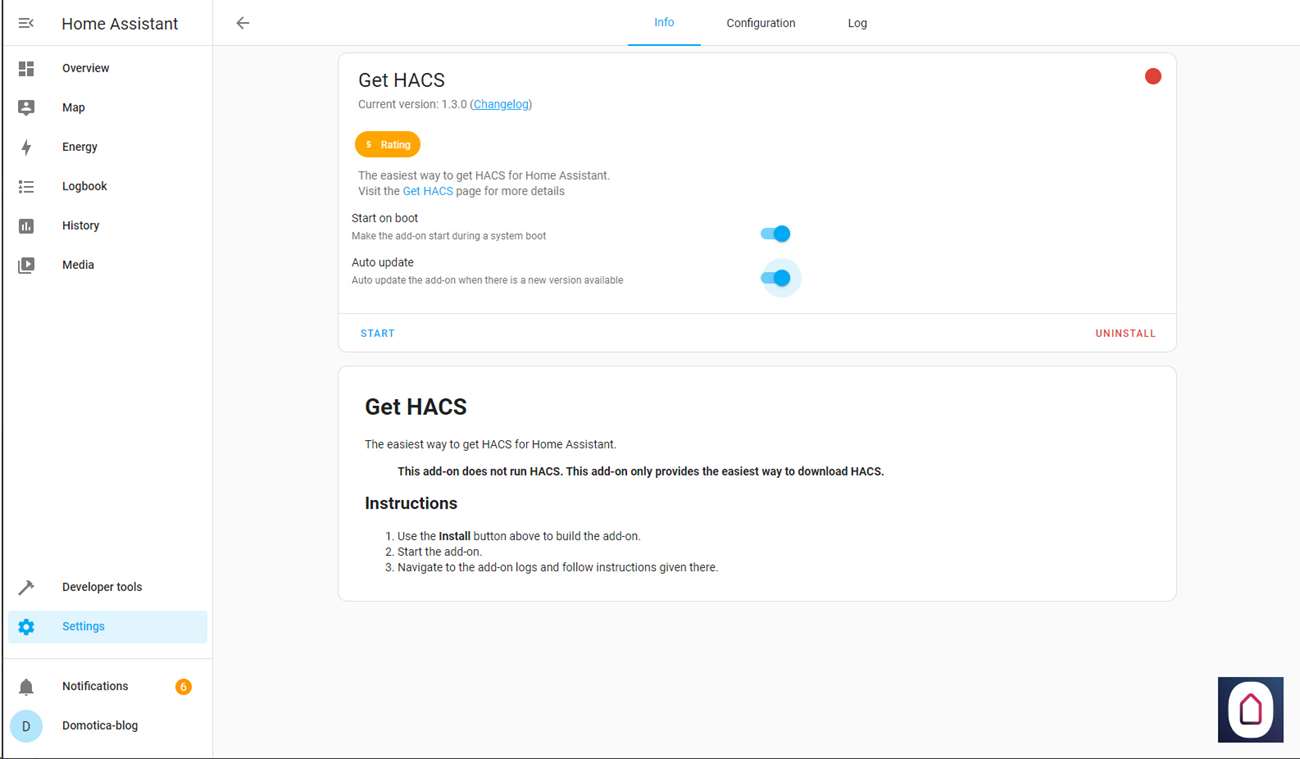Click the Get HACS card title
Screen dimensions: 1300x759
[401, 81]
